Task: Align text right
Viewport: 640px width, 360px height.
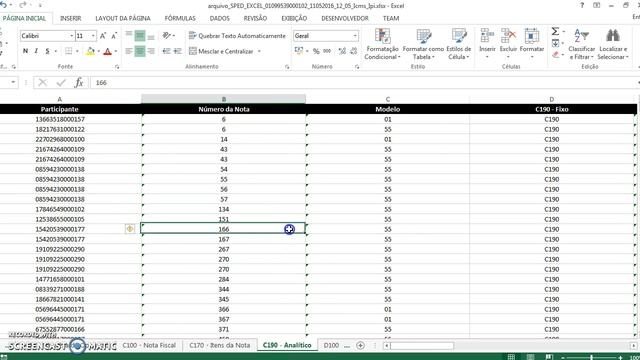Action: (151, 51)
